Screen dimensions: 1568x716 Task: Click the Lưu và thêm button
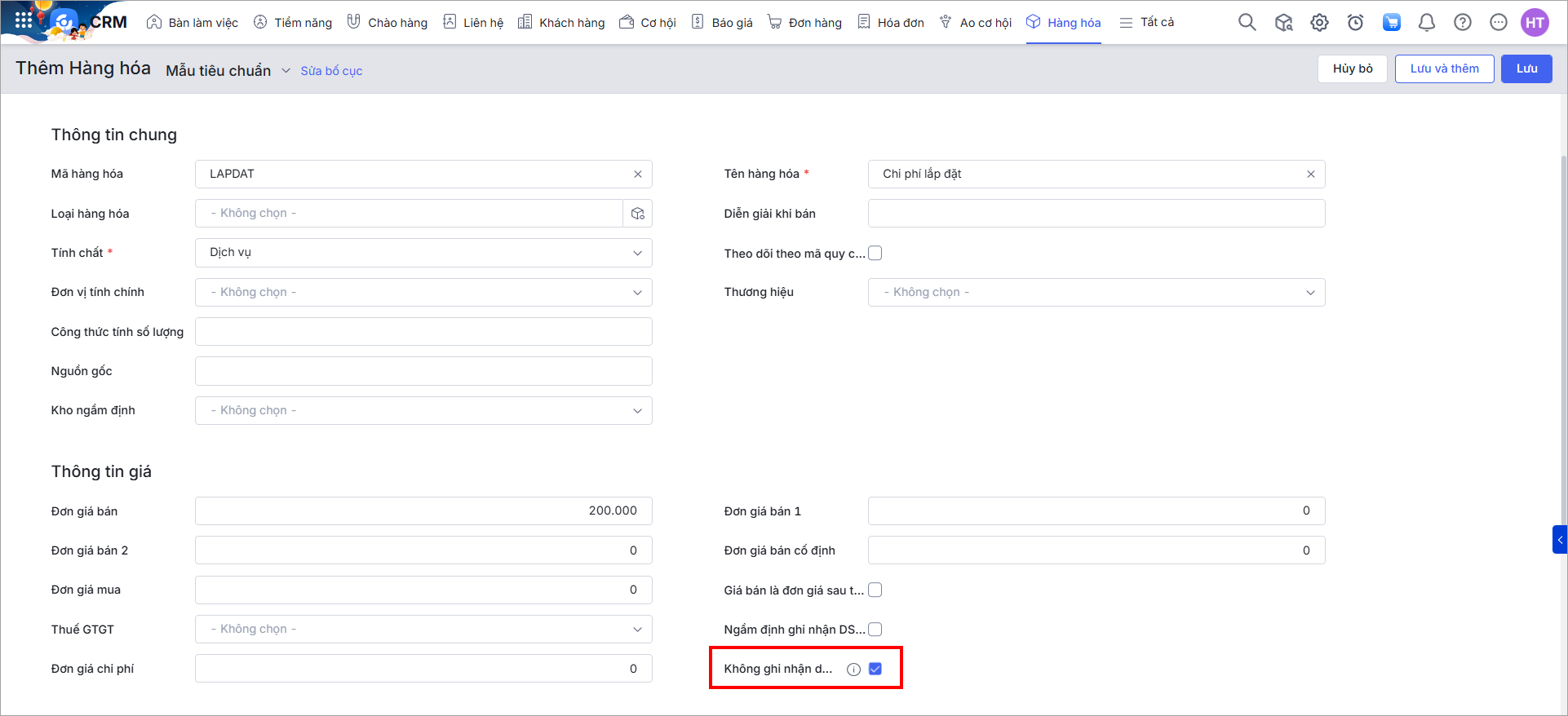point(1444,69)
